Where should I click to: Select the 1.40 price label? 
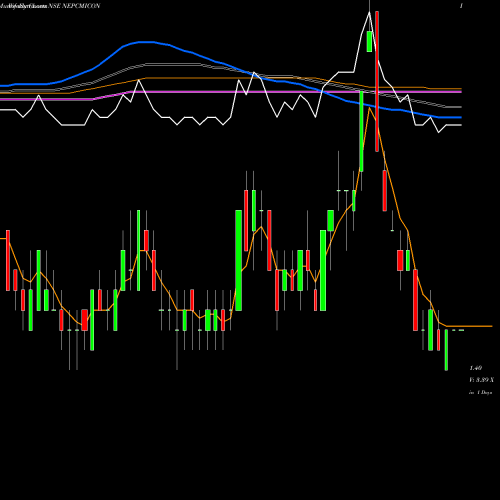click(475, 368)
